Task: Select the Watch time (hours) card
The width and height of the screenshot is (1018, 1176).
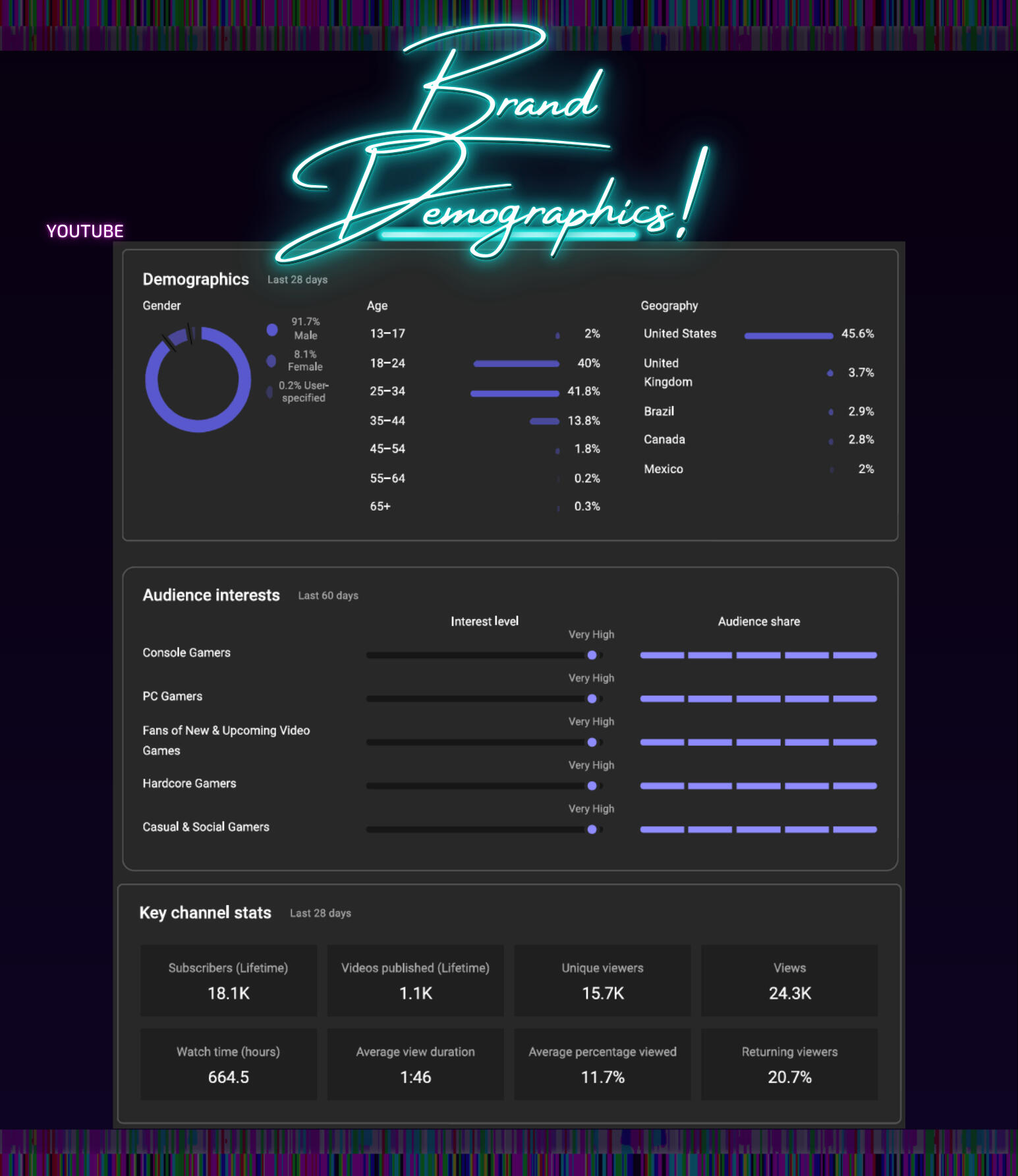Action: [228, 1064]
